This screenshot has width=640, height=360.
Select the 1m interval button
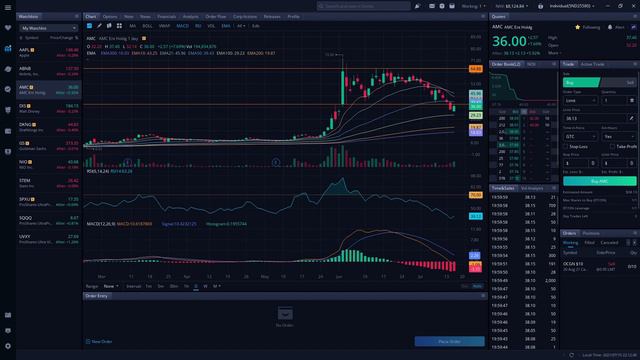[x=149, y=286]
